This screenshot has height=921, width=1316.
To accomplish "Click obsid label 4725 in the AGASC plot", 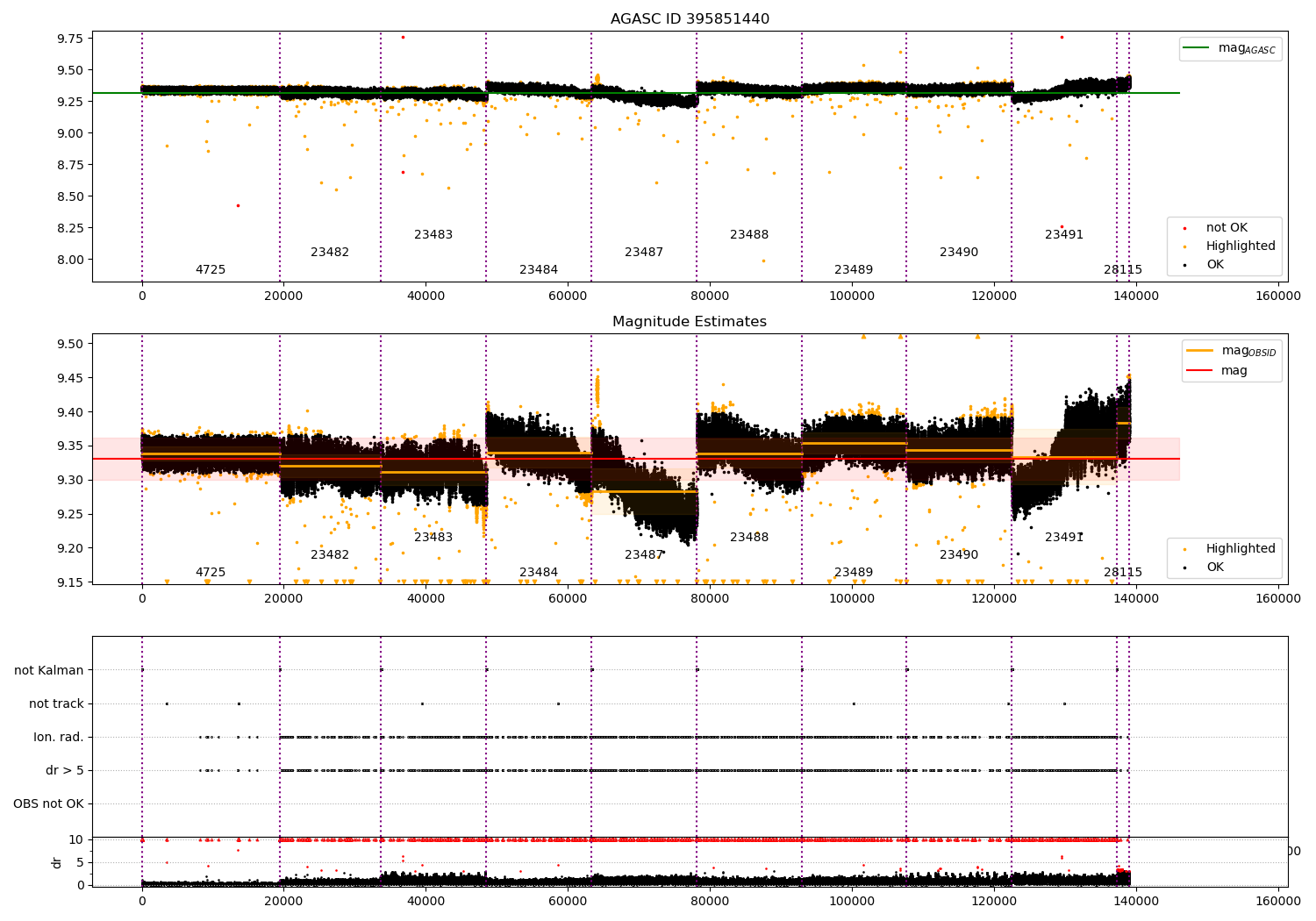I will [x=211, y=270].
